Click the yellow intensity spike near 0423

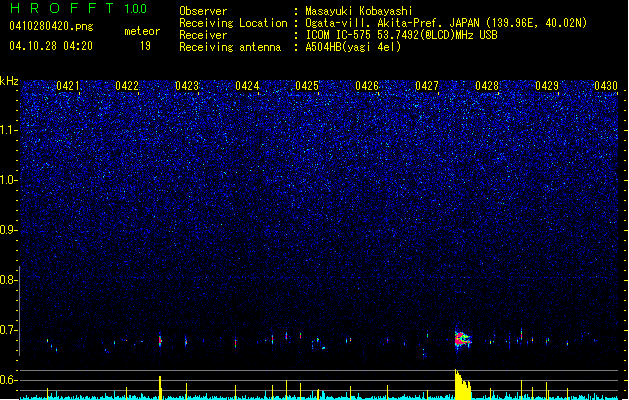(x=160, y=388)
